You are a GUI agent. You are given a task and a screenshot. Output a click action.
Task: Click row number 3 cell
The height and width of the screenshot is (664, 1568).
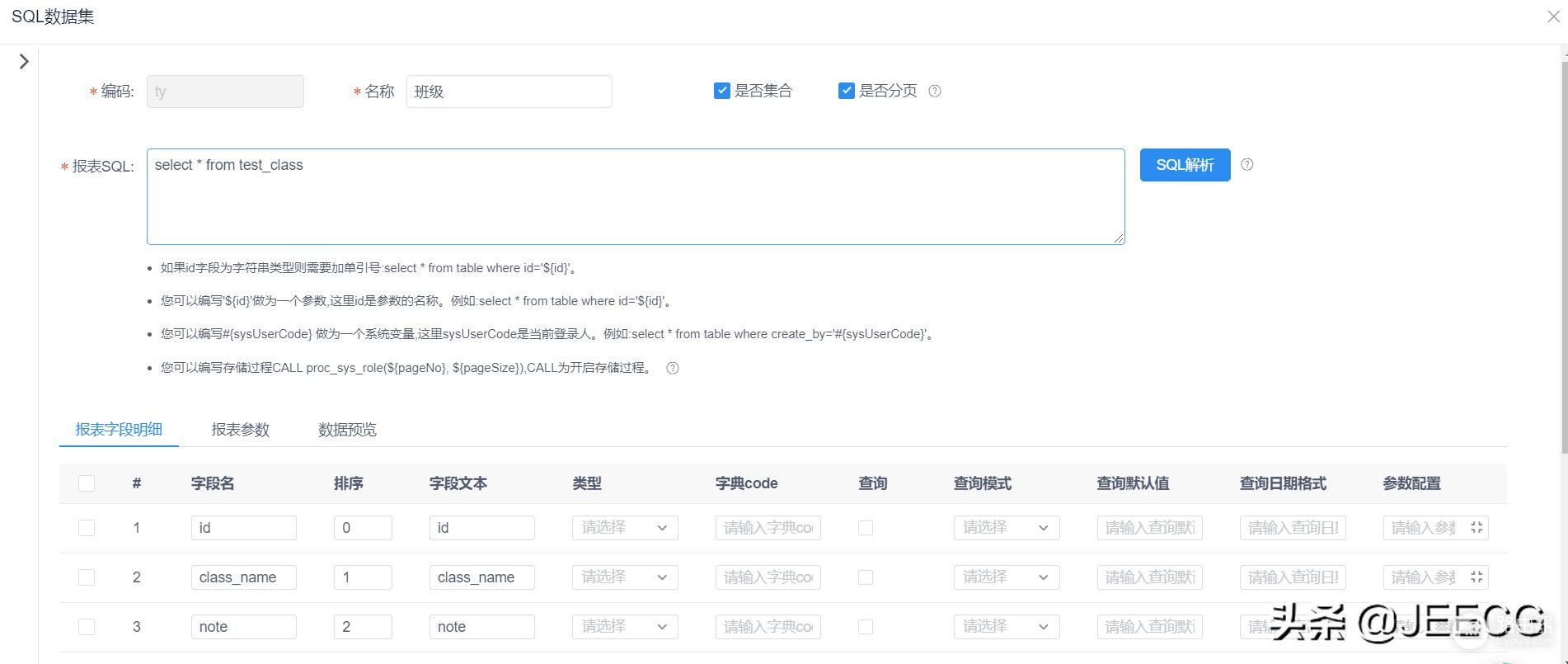pyautogui.click(x=137, y=627)
